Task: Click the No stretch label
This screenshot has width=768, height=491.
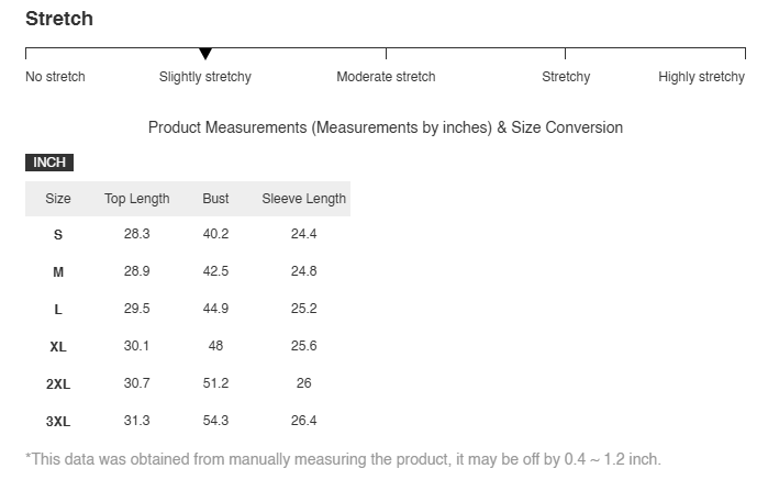Action: pos(55,77)
